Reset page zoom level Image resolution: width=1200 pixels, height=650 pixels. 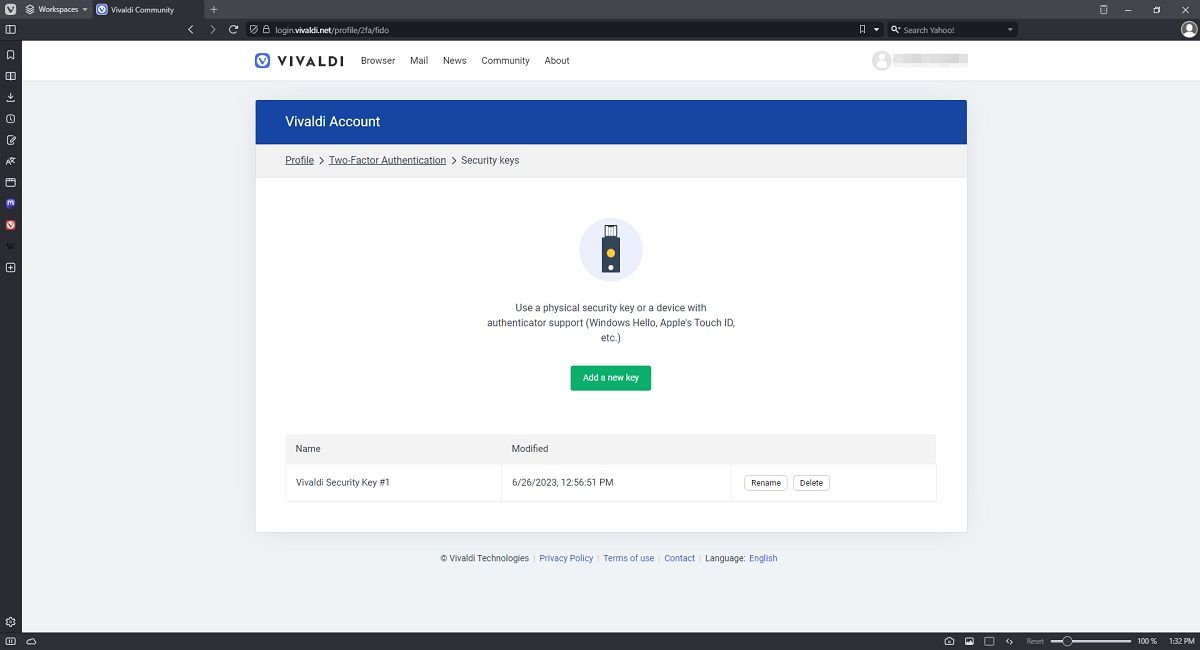click(1035, 641)
